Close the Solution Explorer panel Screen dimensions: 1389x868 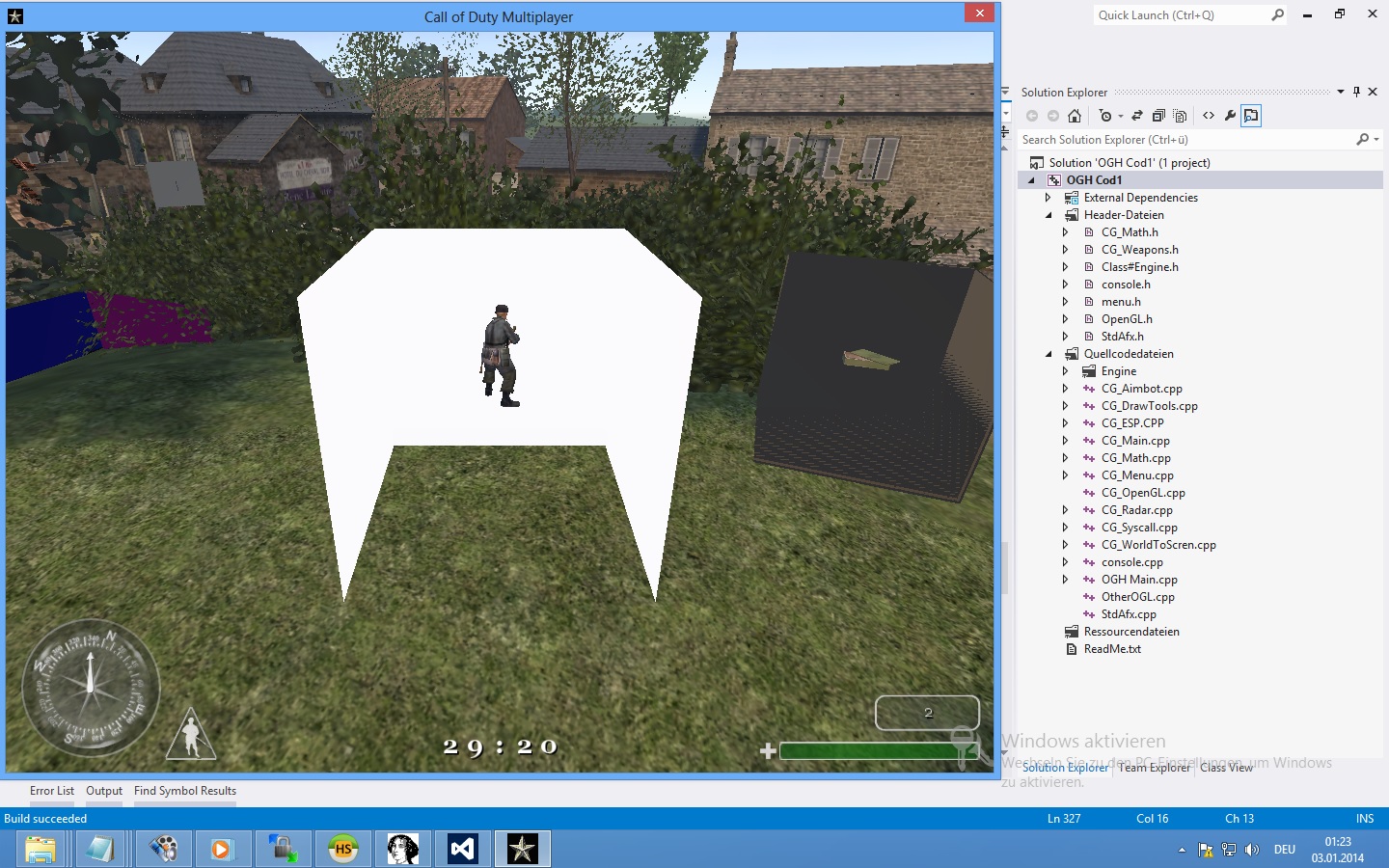coord(1373,93)
